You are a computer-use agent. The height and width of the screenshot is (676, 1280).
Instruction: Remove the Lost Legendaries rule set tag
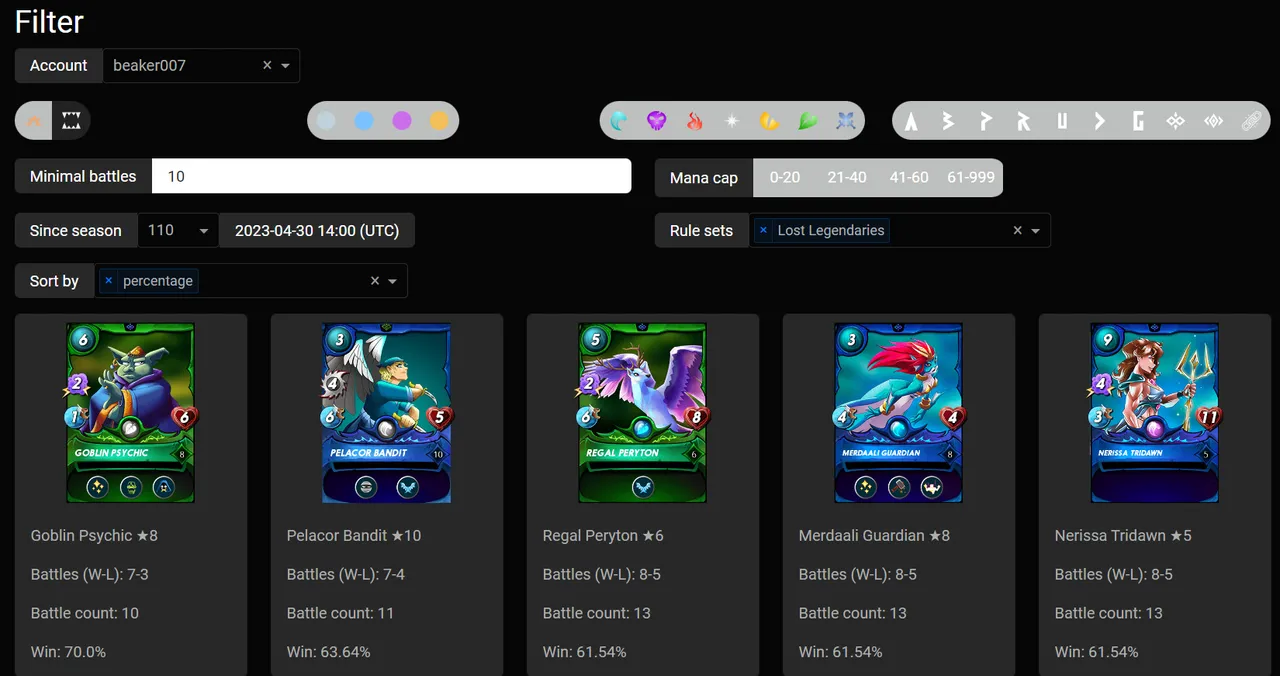tap(764, 230)
